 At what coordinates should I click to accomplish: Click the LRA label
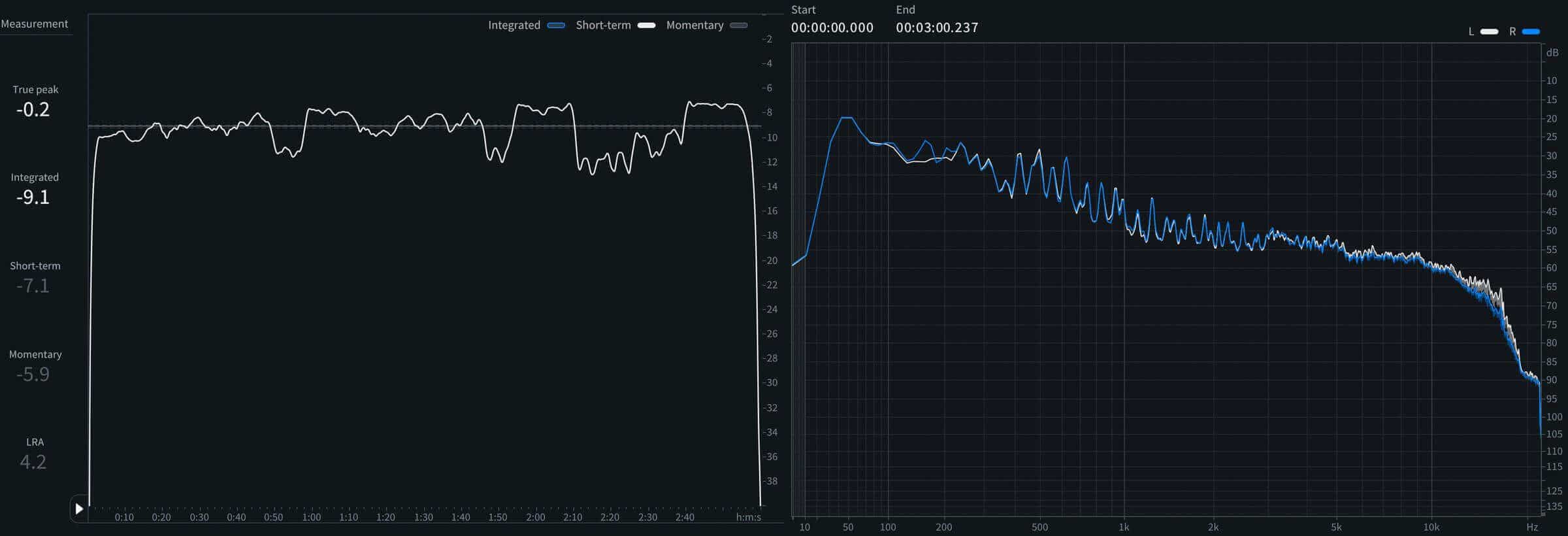pyautogui.click(x=35, y=442)
